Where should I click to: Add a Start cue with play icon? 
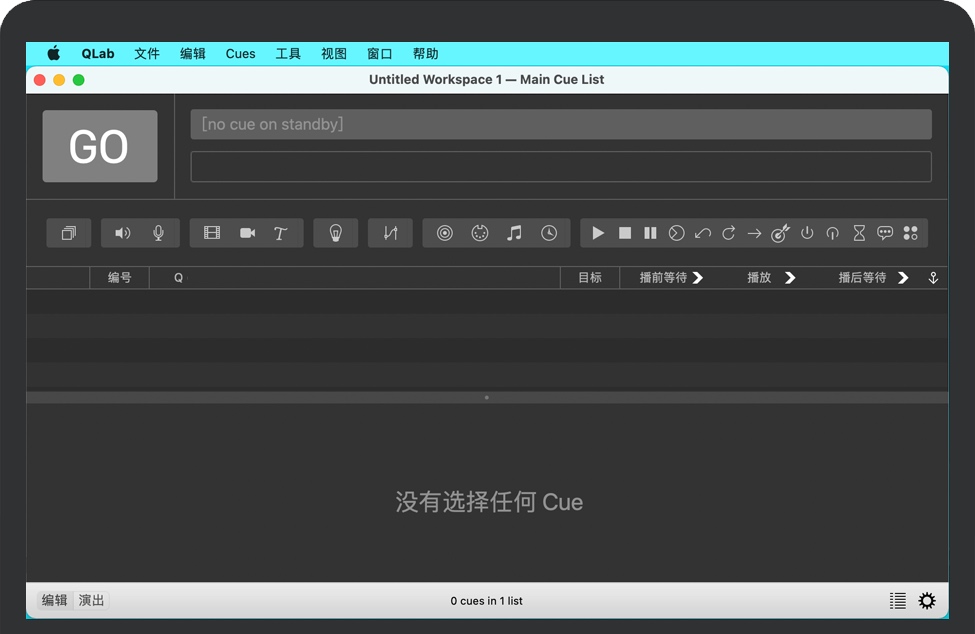[598, 233]
